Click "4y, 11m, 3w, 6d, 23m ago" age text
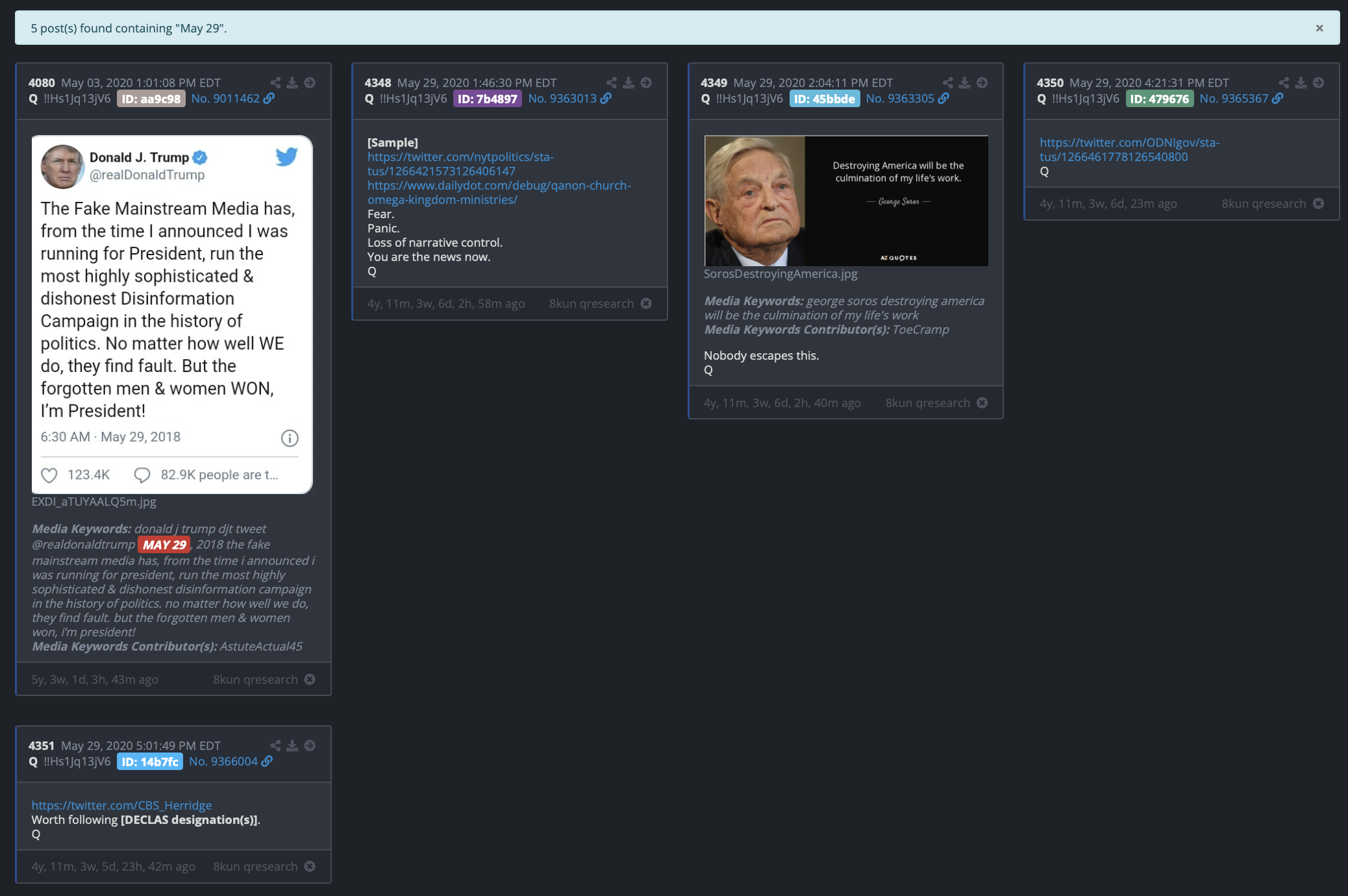Viewport: 1348px width, 896px height. tap(1108, 203)
